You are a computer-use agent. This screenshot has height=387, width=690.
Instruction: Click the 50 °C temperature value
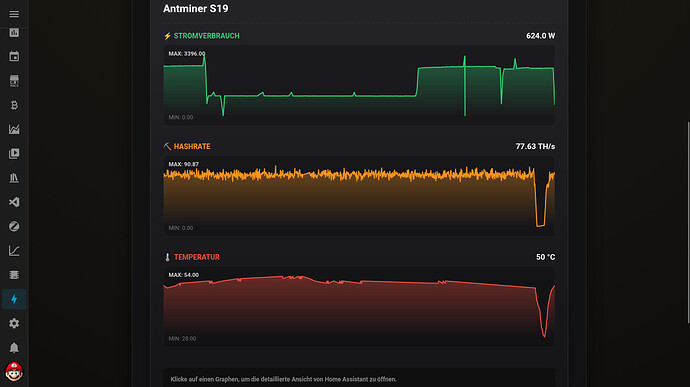[x=545, y=257]
